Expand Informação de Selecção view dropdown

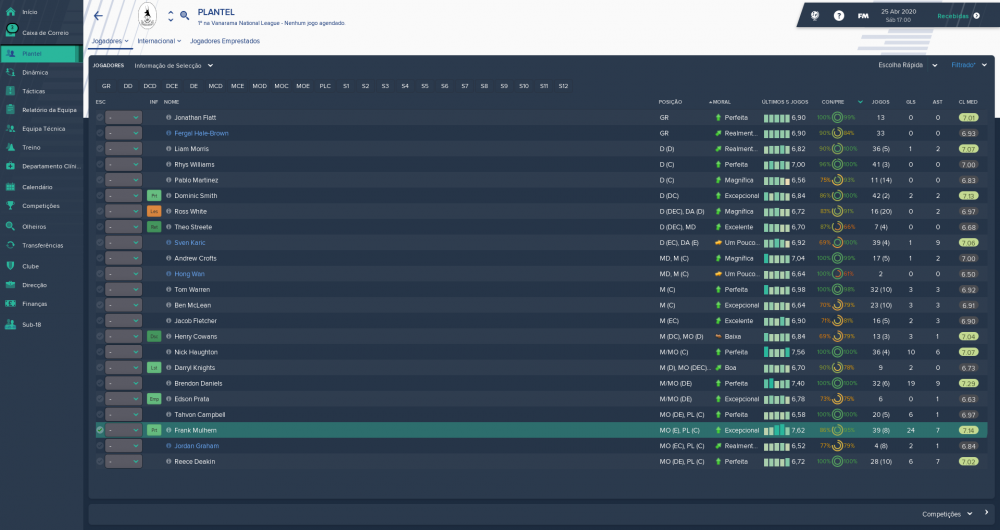coord(173,65)
